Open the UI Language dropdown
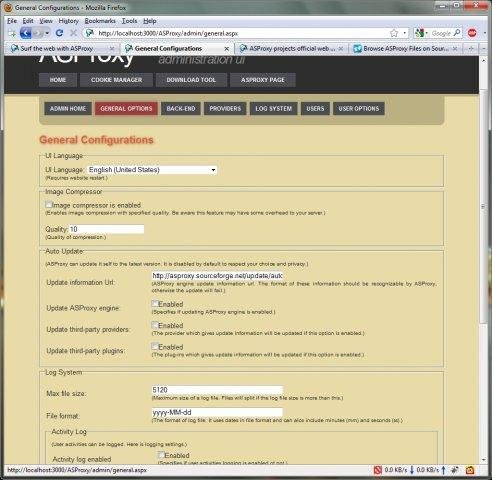 click(152, 170)
